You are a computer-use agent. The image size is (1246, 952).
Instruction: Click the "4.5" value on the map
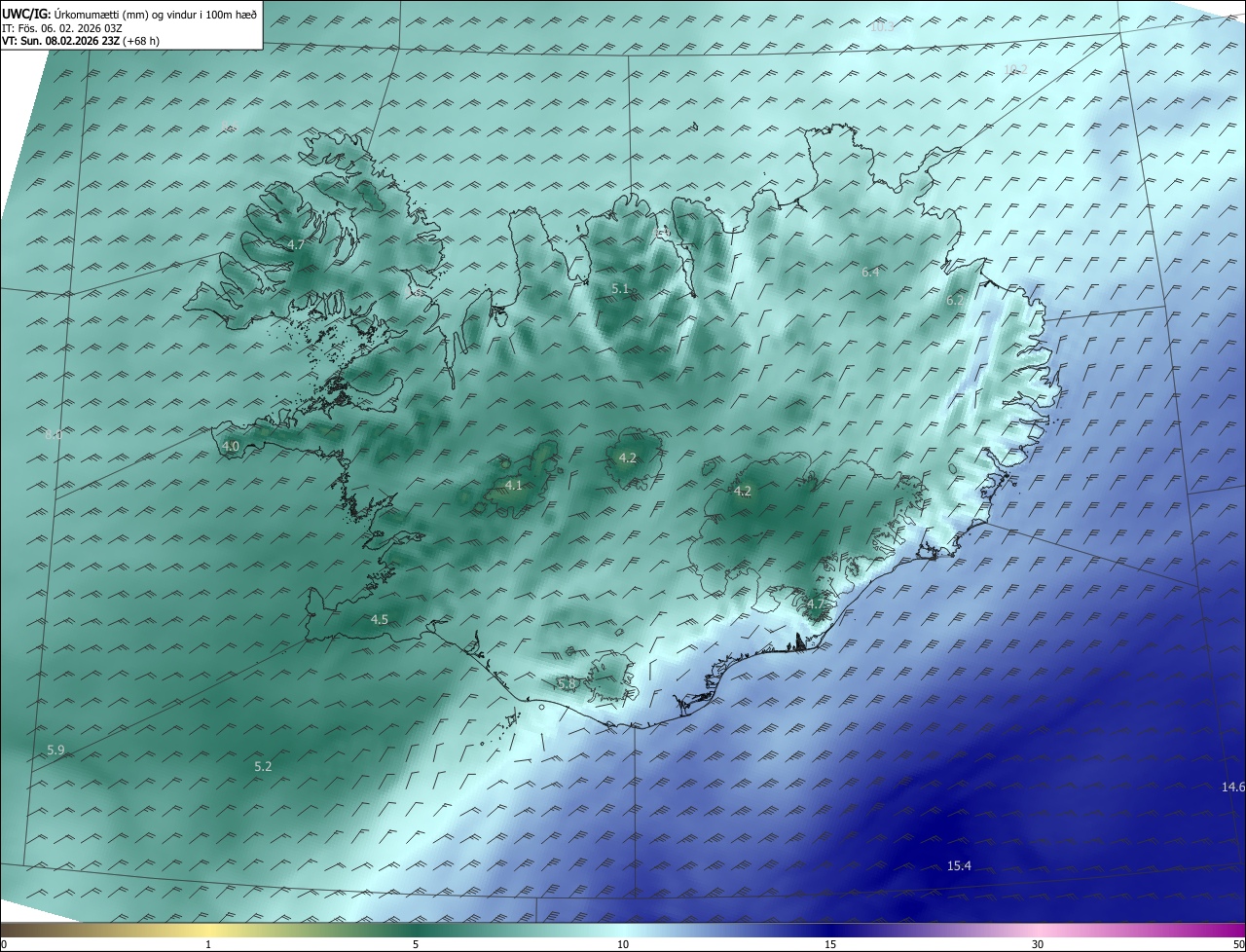pyautogui.click(x=380, y=620)
